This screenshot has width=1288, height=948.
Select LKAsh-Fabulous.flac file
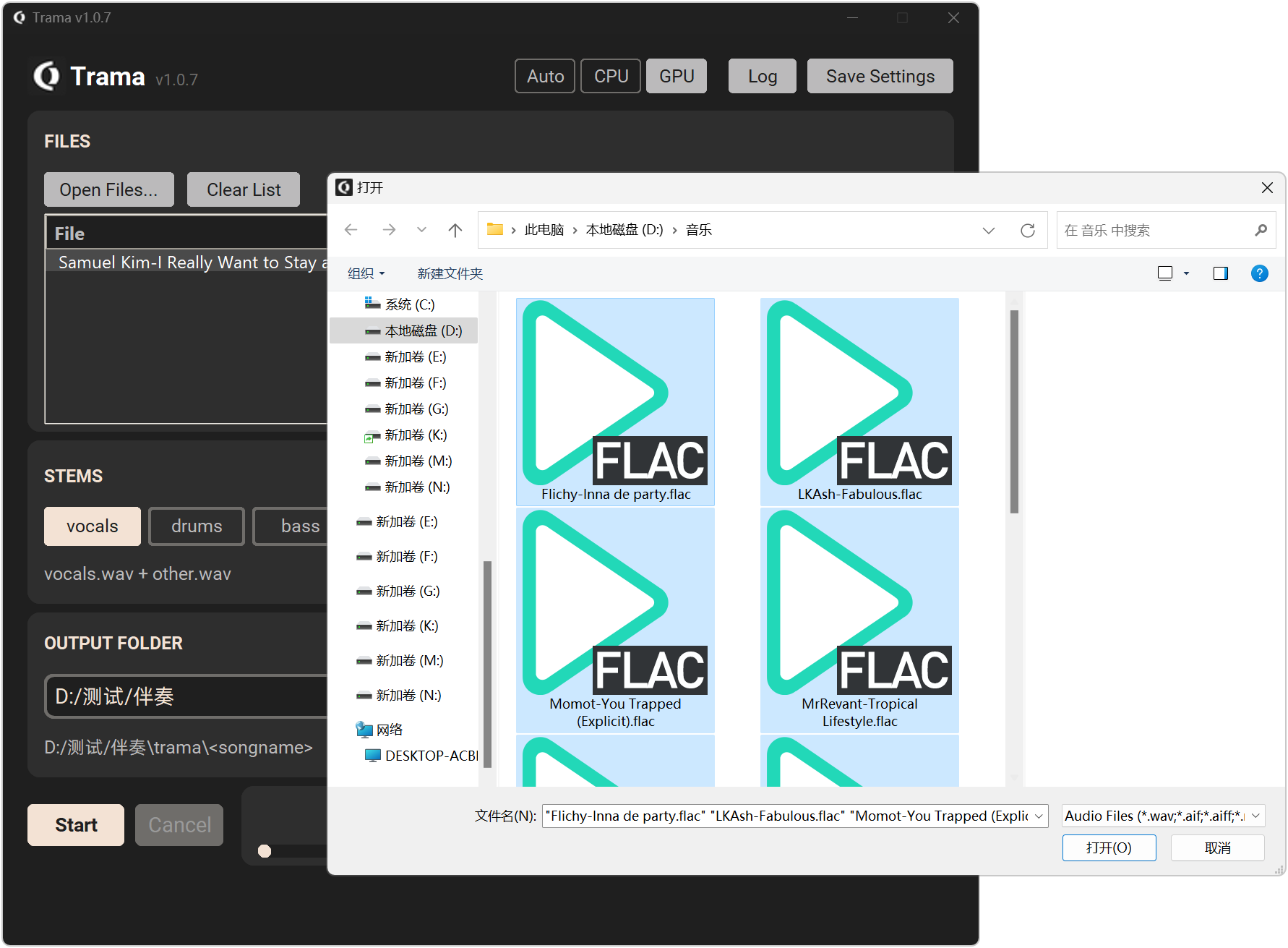(859, 401)
